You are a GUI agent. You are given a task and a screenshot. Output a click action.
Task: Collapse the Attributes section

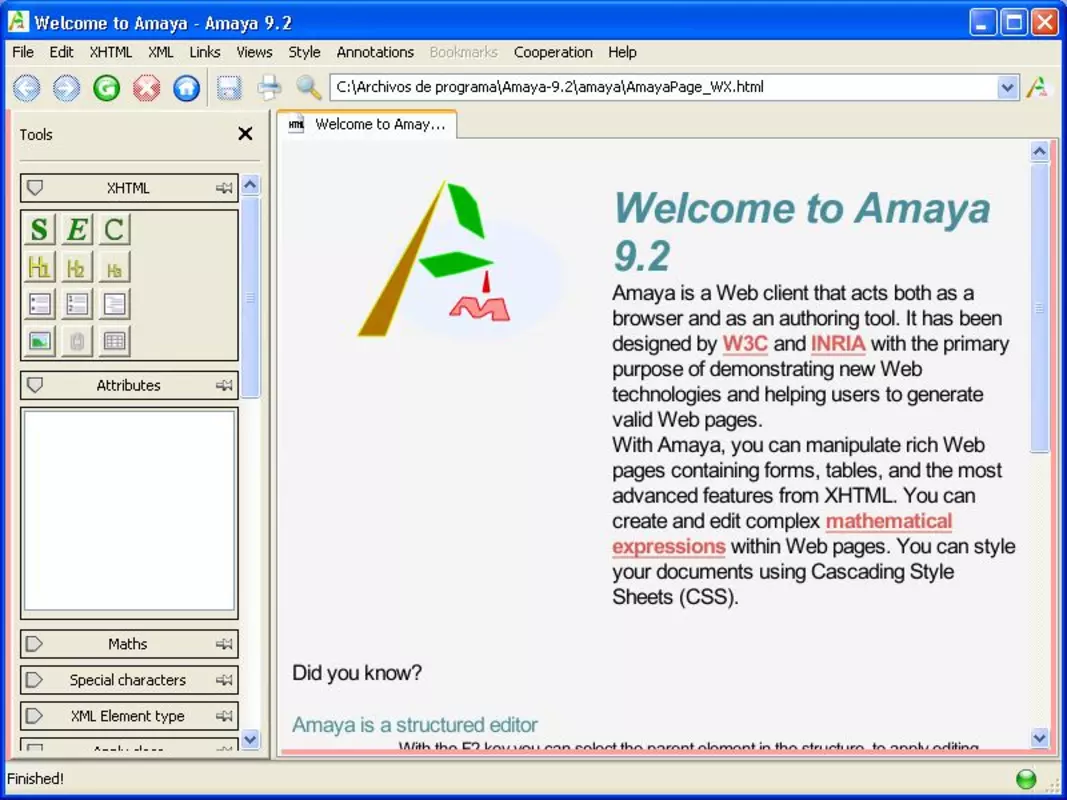click(35, 386)
